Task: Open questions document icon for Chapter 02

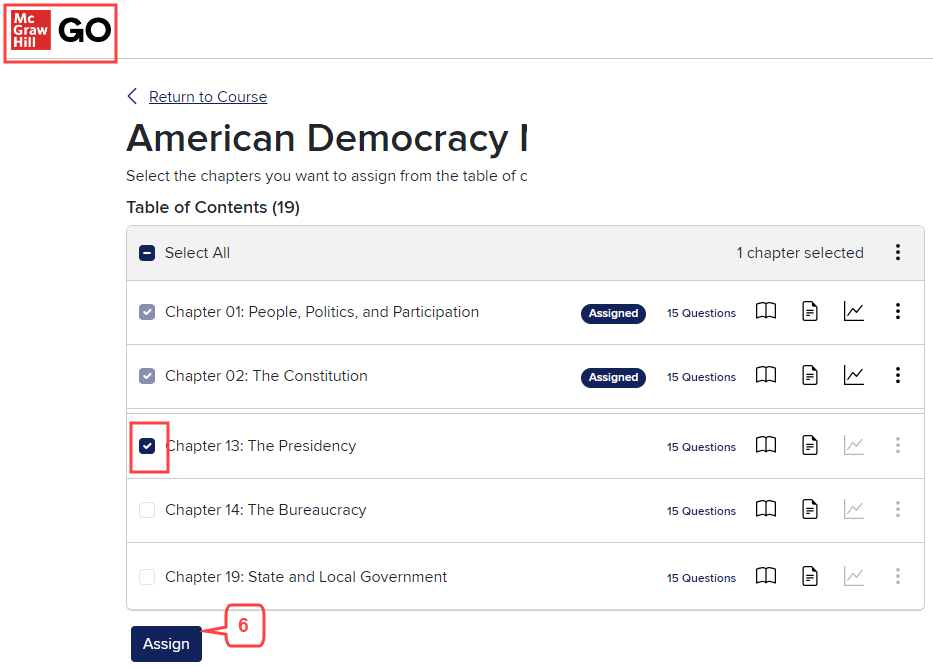Action: pyautogui.click(x=810, y=375)
